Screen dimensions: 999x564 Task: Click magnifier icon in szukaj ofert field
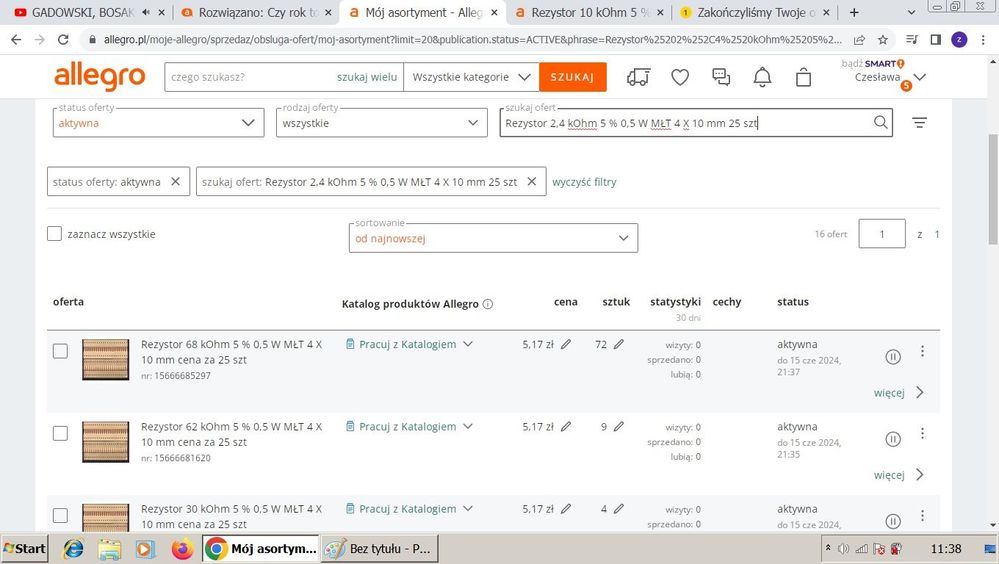coord(880,122)
